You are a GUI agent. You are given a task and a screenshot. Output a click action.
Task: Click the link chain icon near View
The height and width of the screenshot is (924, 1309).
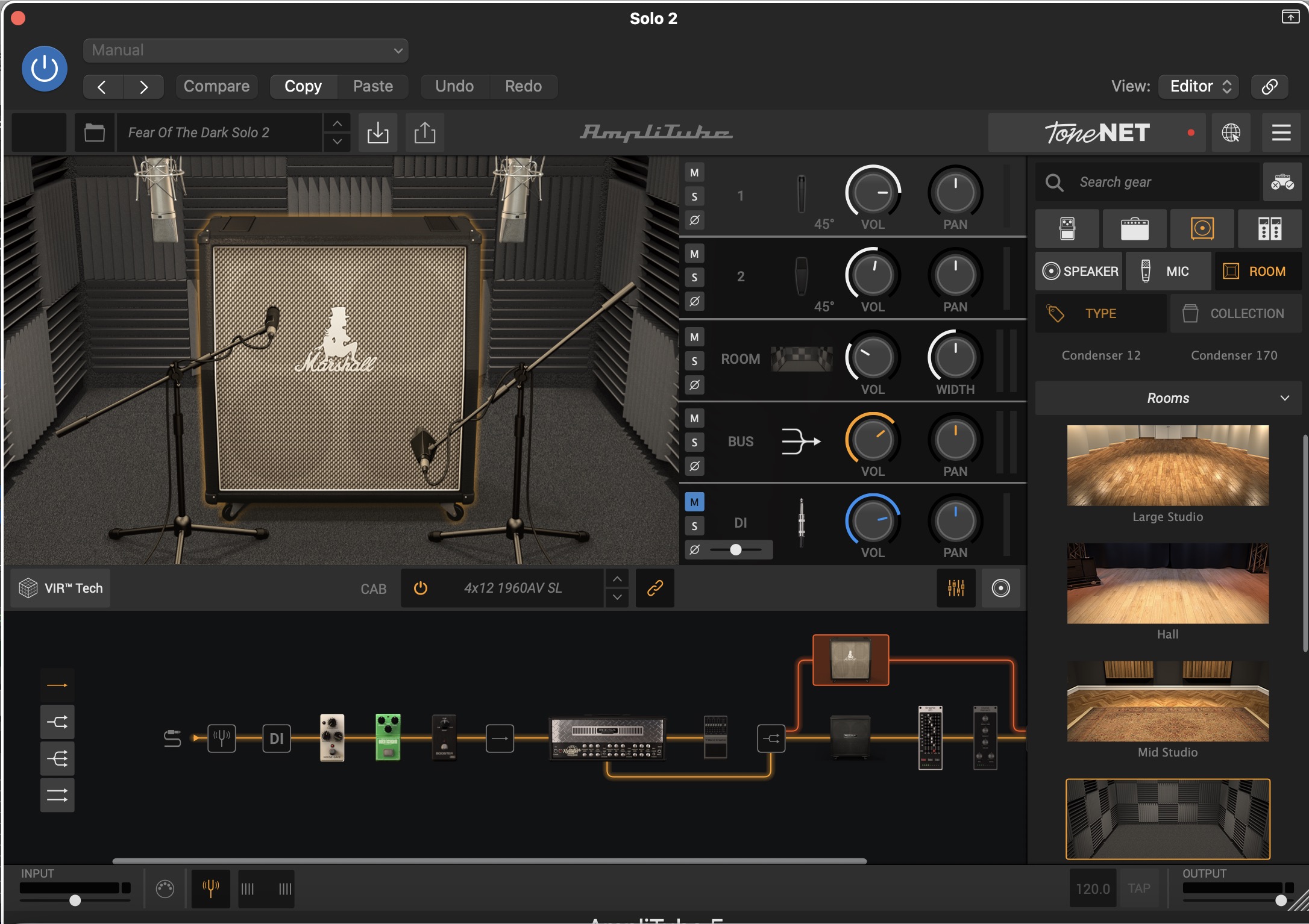[1270, 87]
